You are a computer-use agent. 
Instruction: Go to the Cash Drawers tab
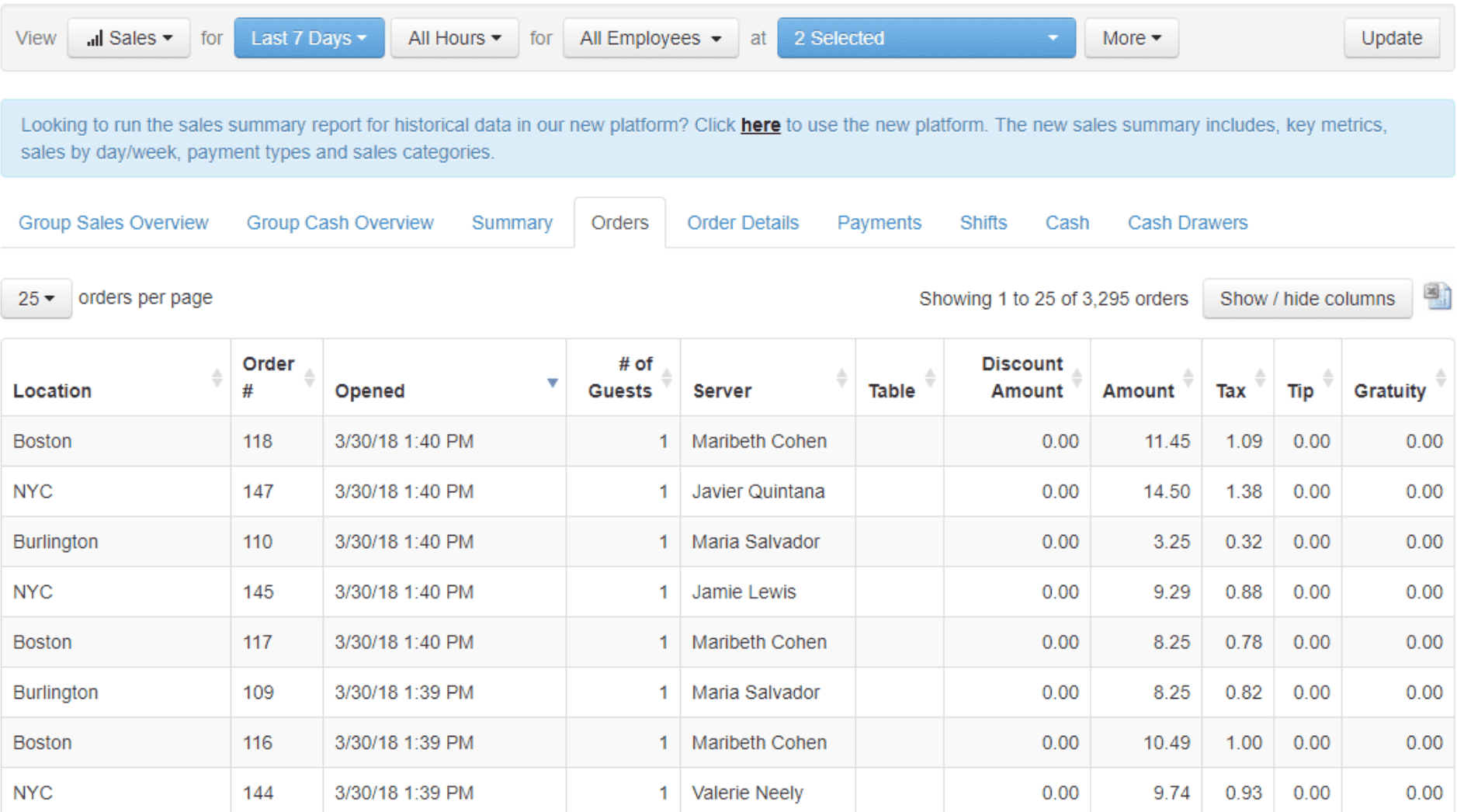tap(1187, 223)
